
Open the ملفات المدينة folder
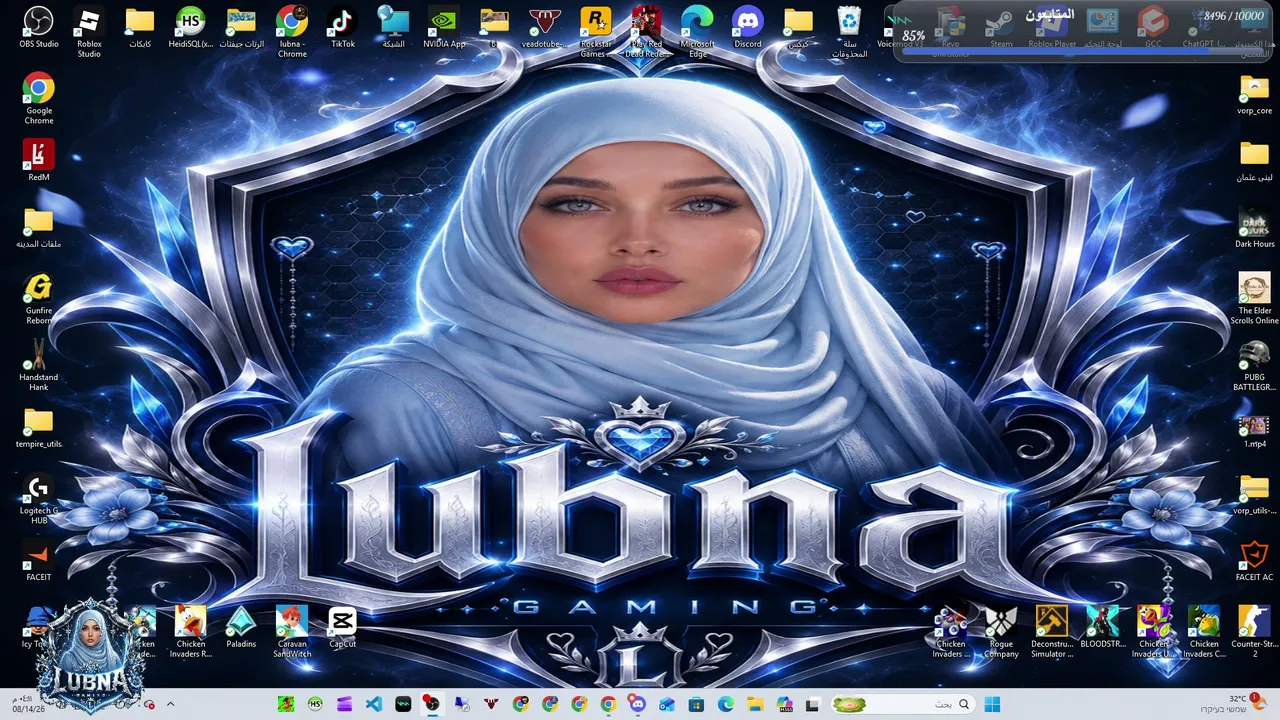pyautogui.click(x=39, y=228)
